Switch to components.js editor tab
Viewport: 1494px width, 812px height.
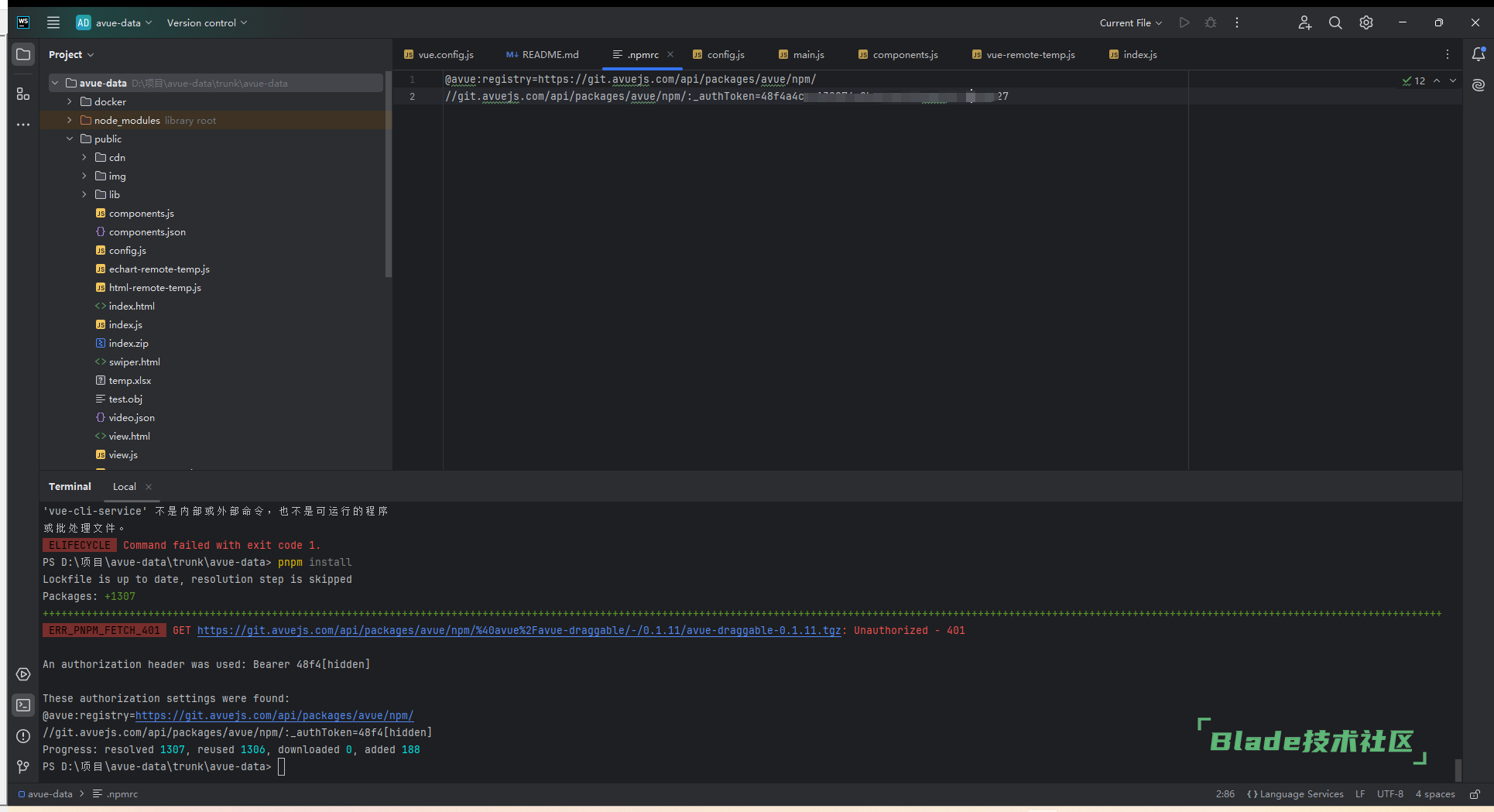coord(899,54)
